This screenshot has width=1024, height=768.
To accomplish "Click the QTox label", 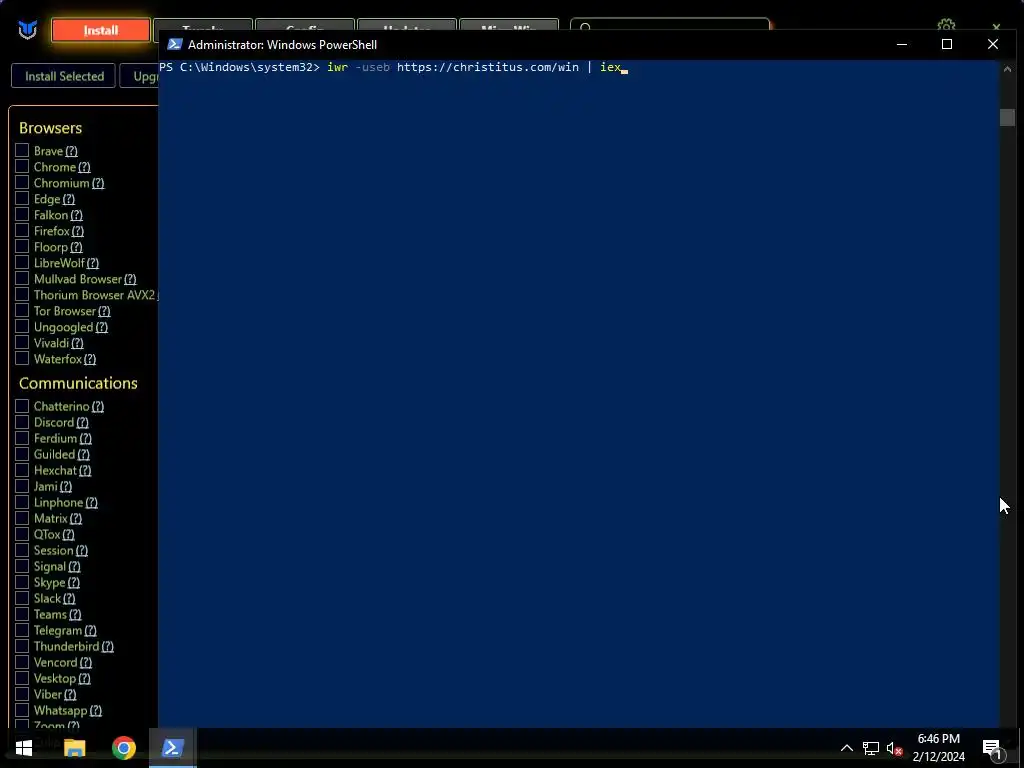I will coord(47,534).
